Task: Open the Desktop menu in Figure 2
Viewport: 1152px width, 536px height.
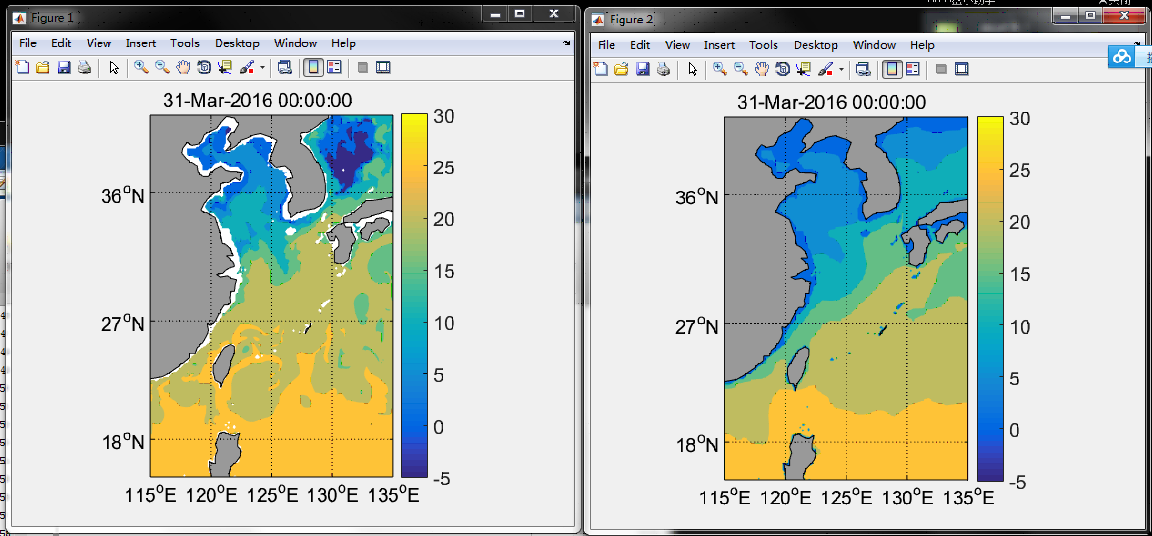Action: point(815,45)
